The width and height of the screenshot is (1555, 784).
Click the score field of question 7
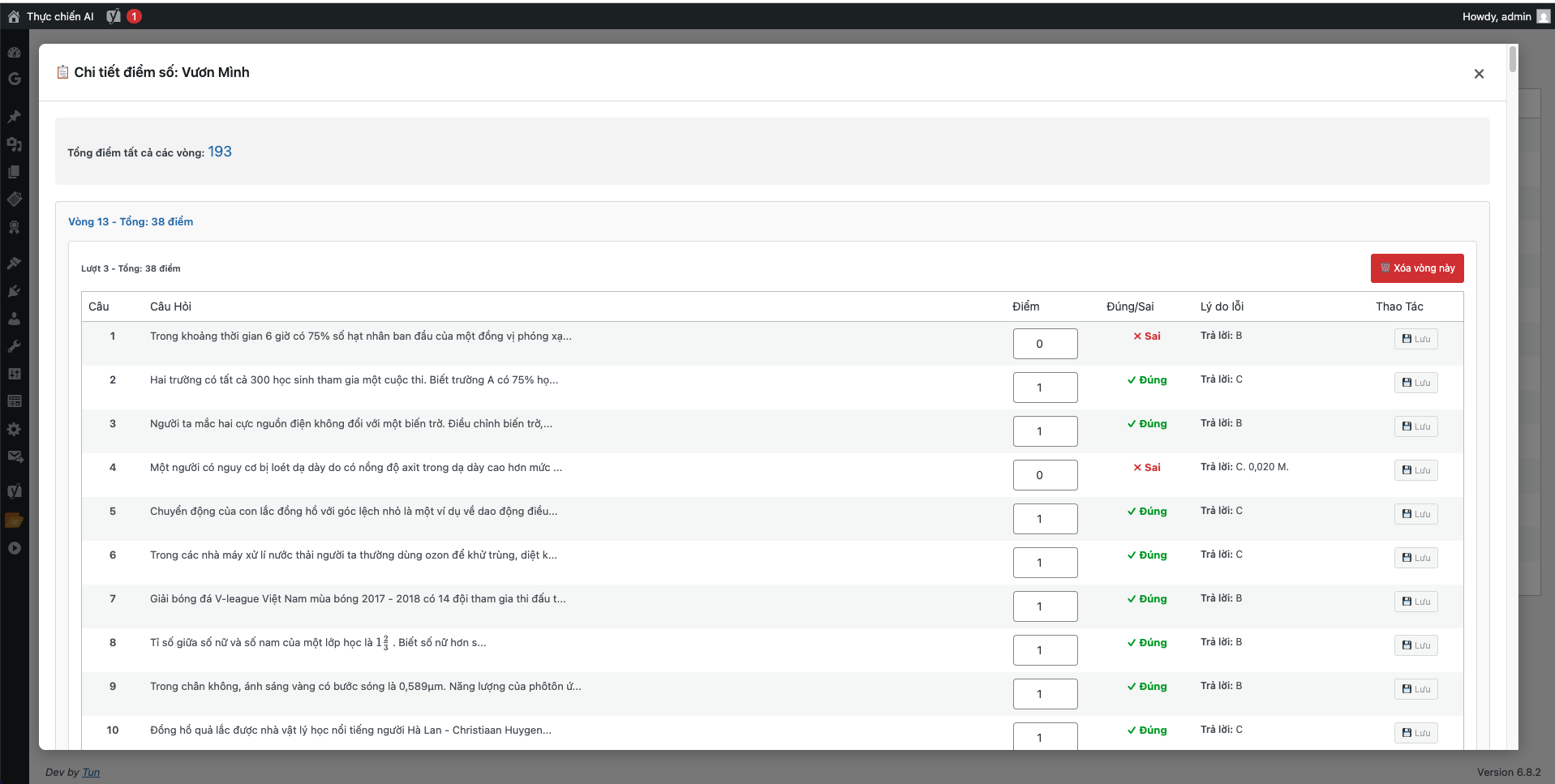[x=1045, y=606]
